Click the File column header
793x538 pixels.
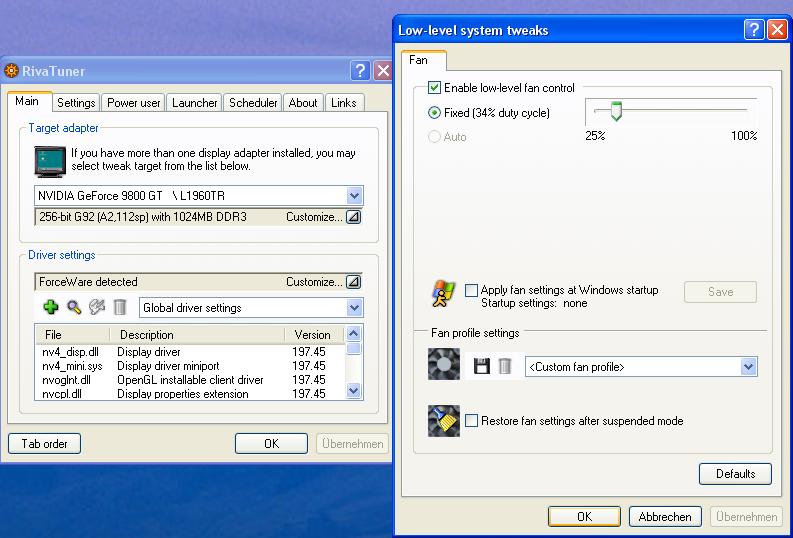[72, 335]
